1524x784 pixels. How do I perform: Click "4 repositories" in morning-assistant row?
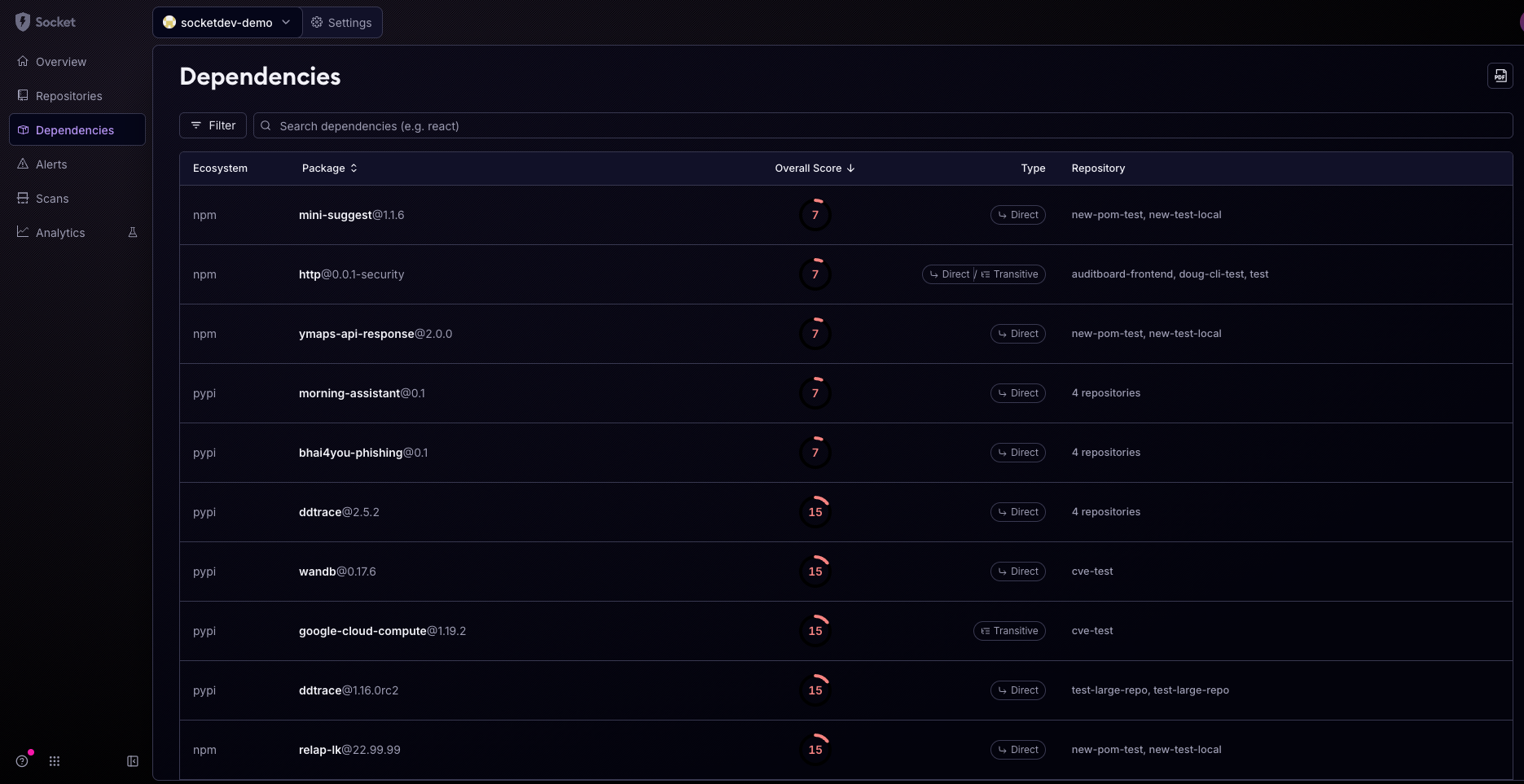tap(1105, 393)
